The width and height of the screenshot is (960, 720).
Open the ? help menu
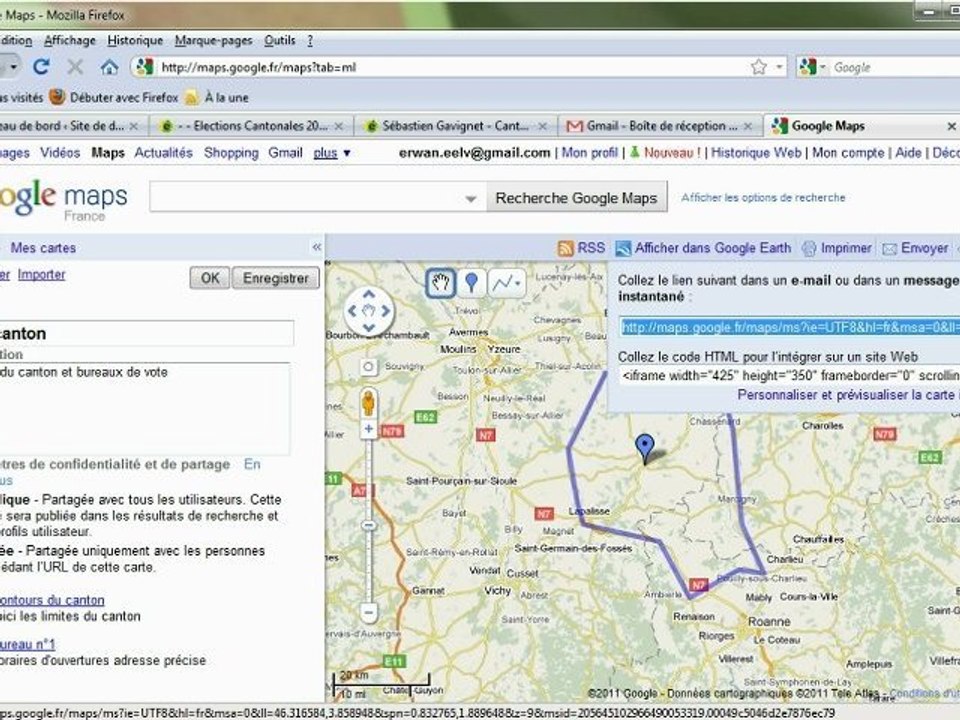(310, 40)
